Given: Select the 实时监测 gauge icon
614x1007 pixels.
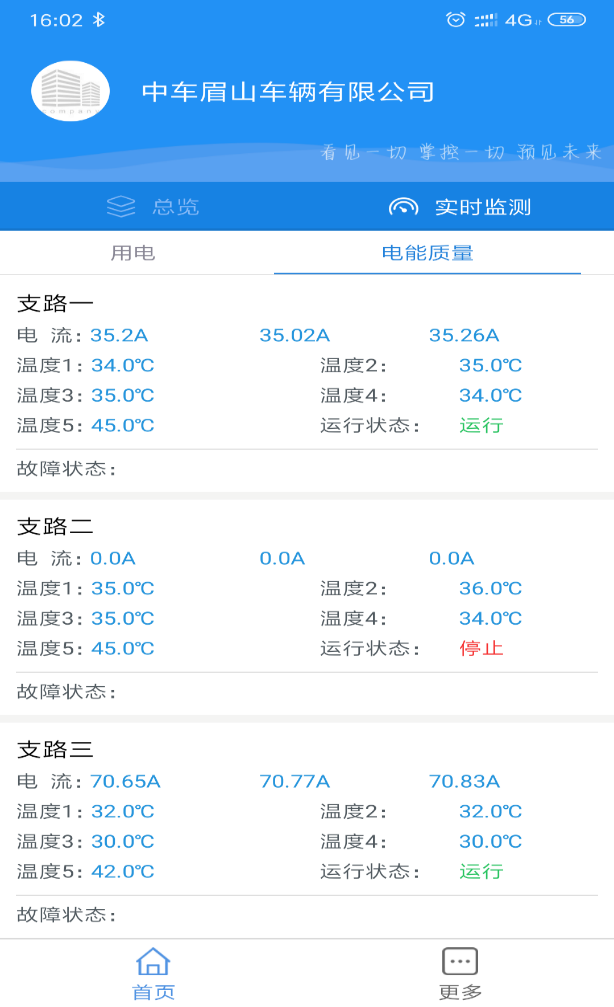Looking at the screenshot, I should (x=403, y=207).
